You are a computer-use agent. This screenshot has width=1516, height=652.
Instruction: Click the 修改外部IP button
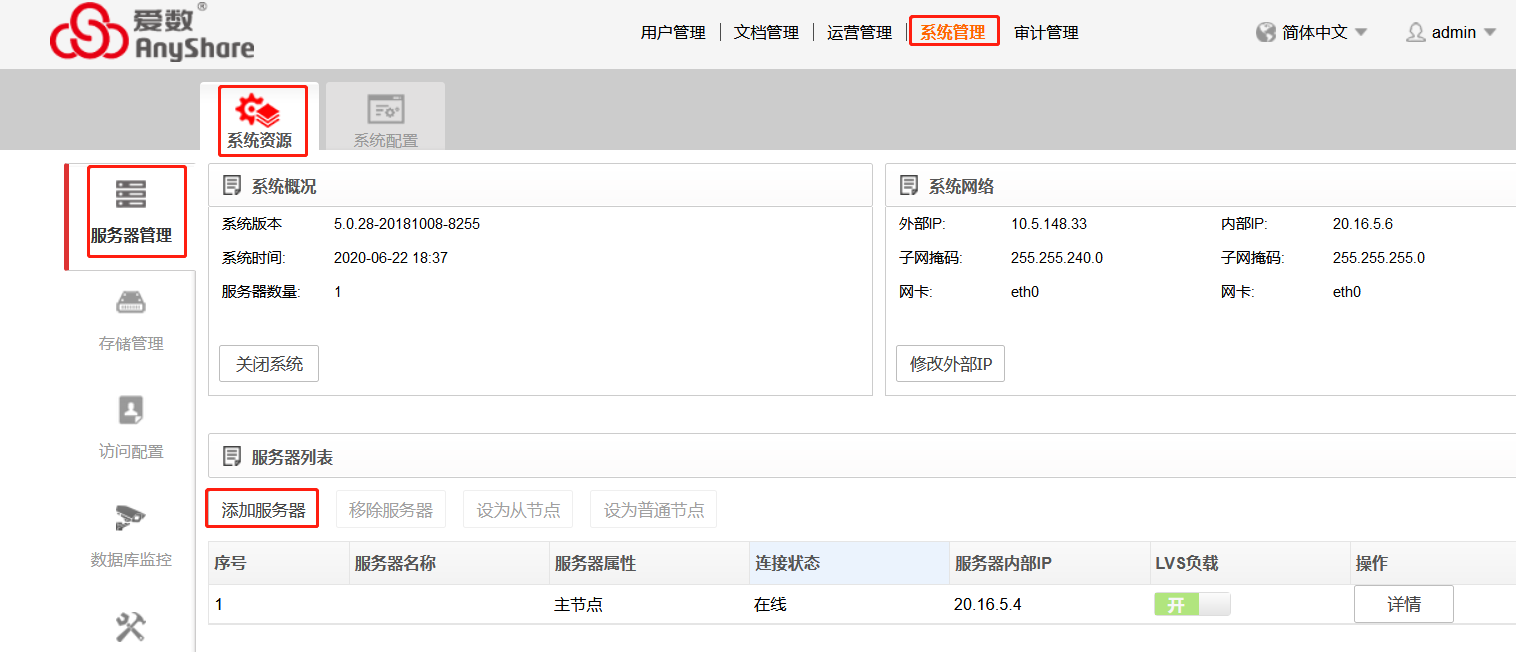click(950, 364)
